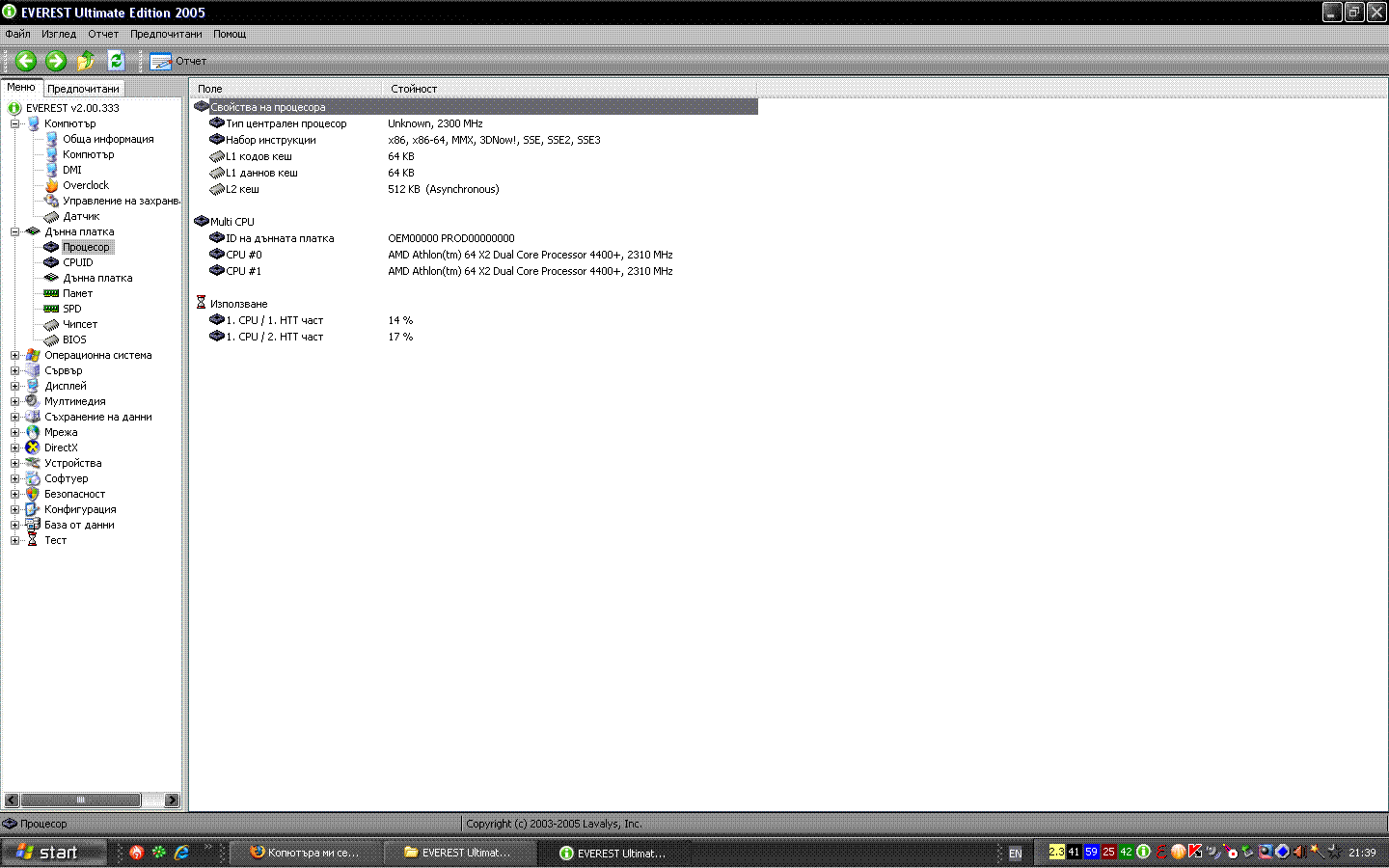Click the Процесор chip icon in tree

tap(52, 247)
